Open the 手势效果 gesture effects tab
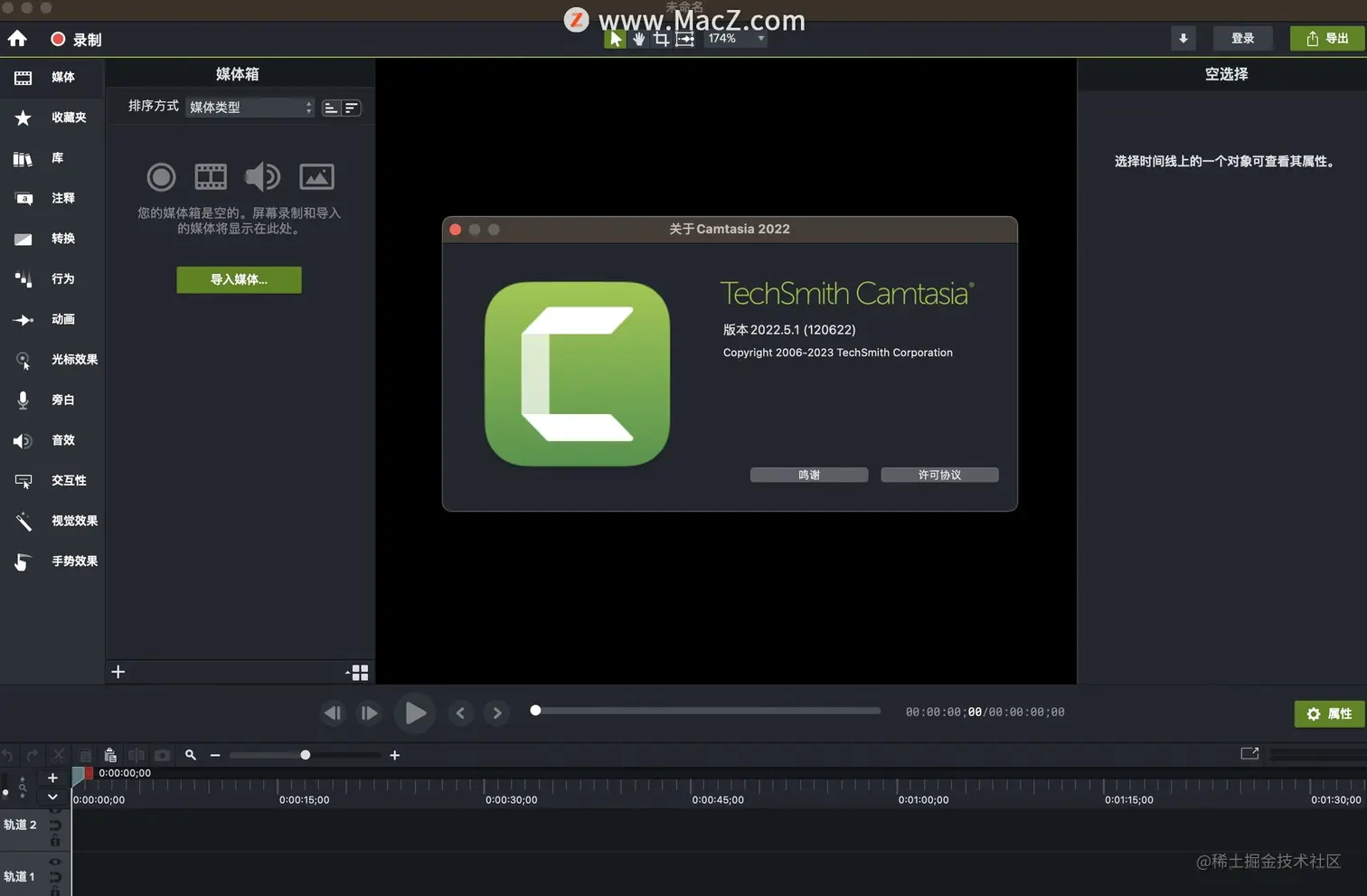The height and width of the screenshot is (896, 1367). point(52,561)
